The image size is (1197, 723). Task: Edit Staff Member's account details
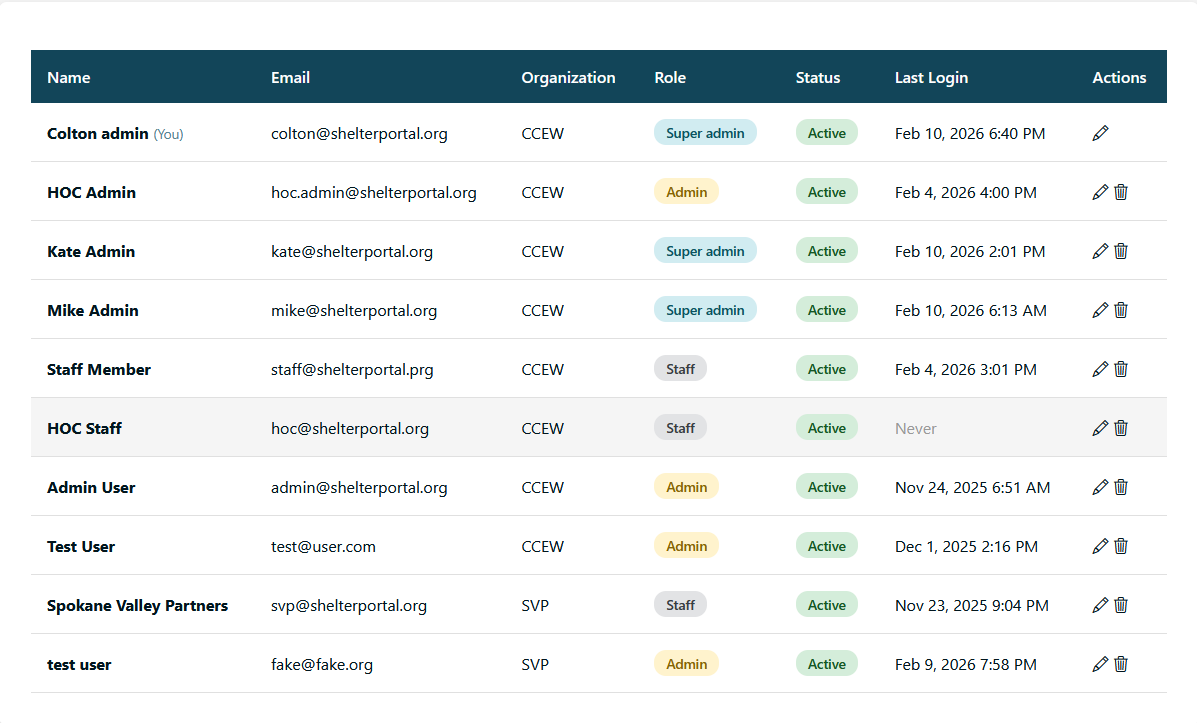pos(1100,368)
